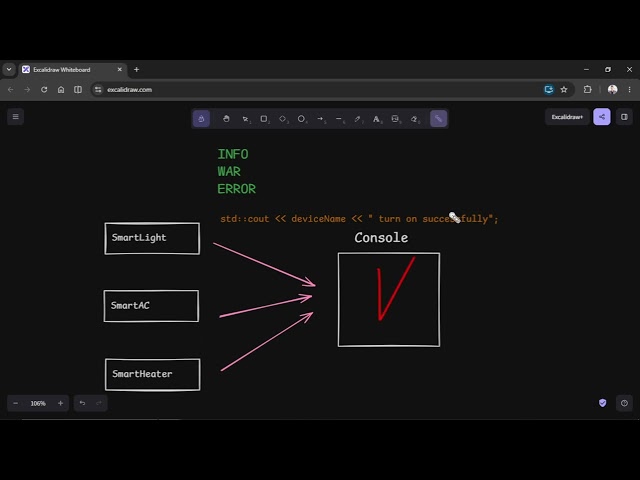Select the Insert image tool

pos(395,119)
